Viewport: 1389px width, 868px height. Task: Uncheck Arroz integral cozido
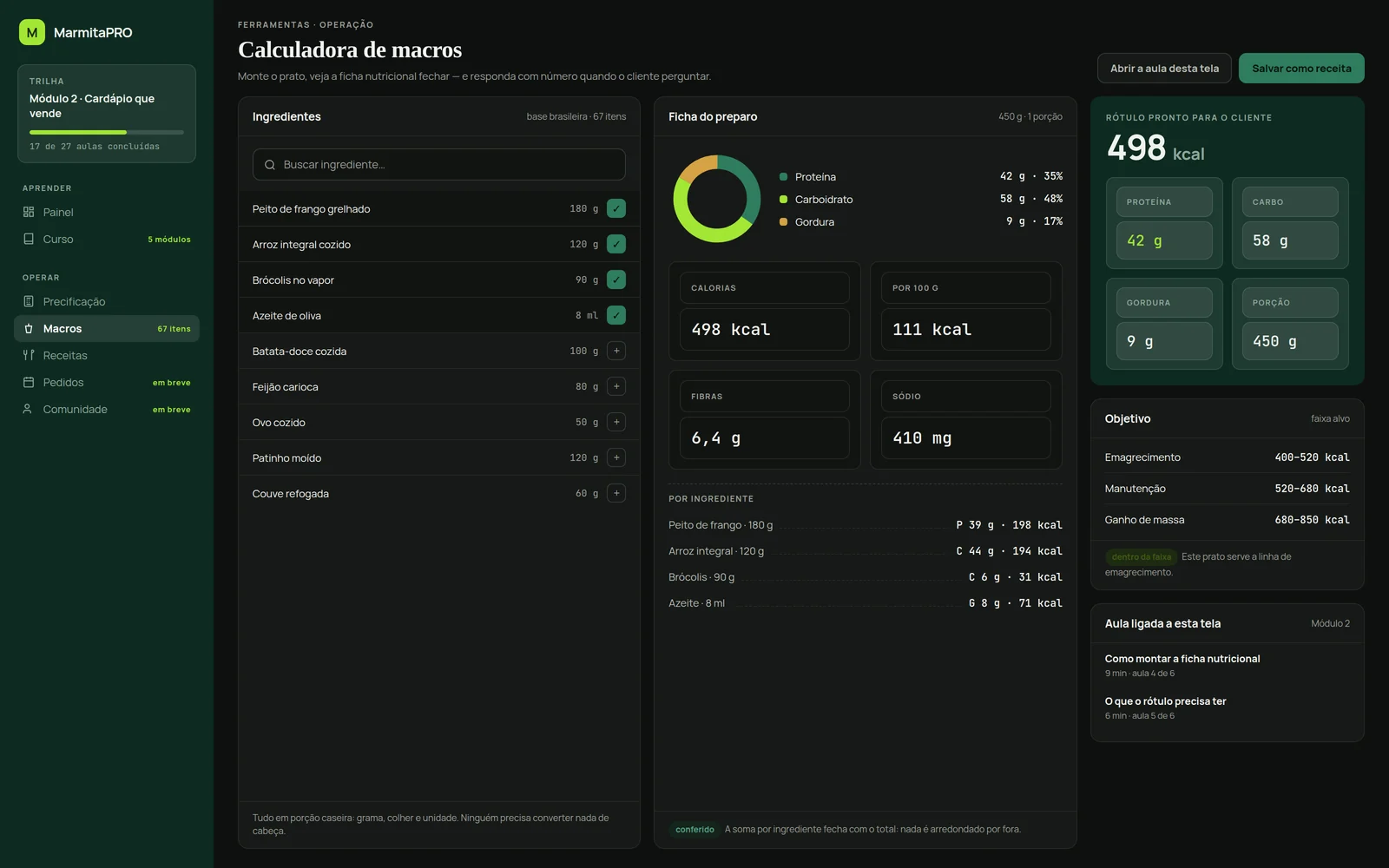[x=616, y=244]
